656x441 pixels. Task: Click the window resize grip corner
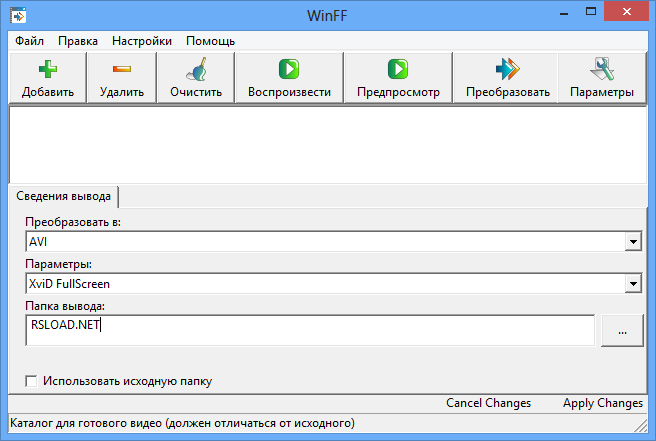[641, 426]
